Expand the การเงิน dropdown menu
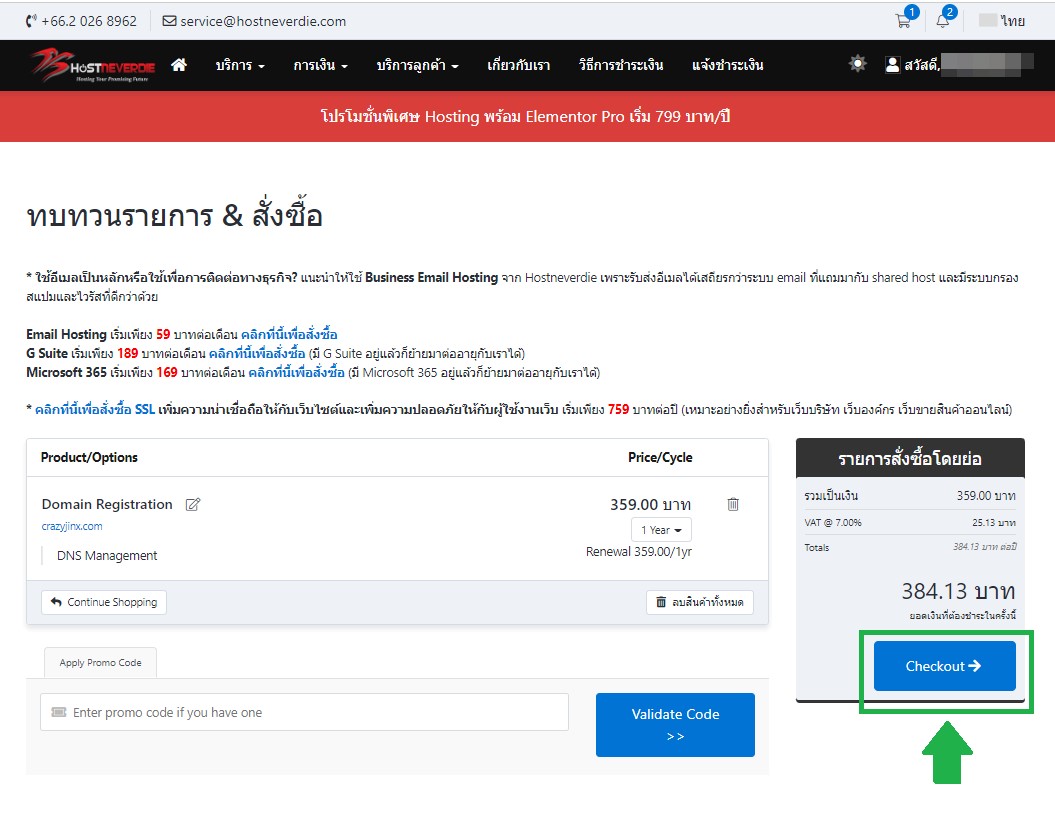The image size is (1055, 814). pos(320,65)
